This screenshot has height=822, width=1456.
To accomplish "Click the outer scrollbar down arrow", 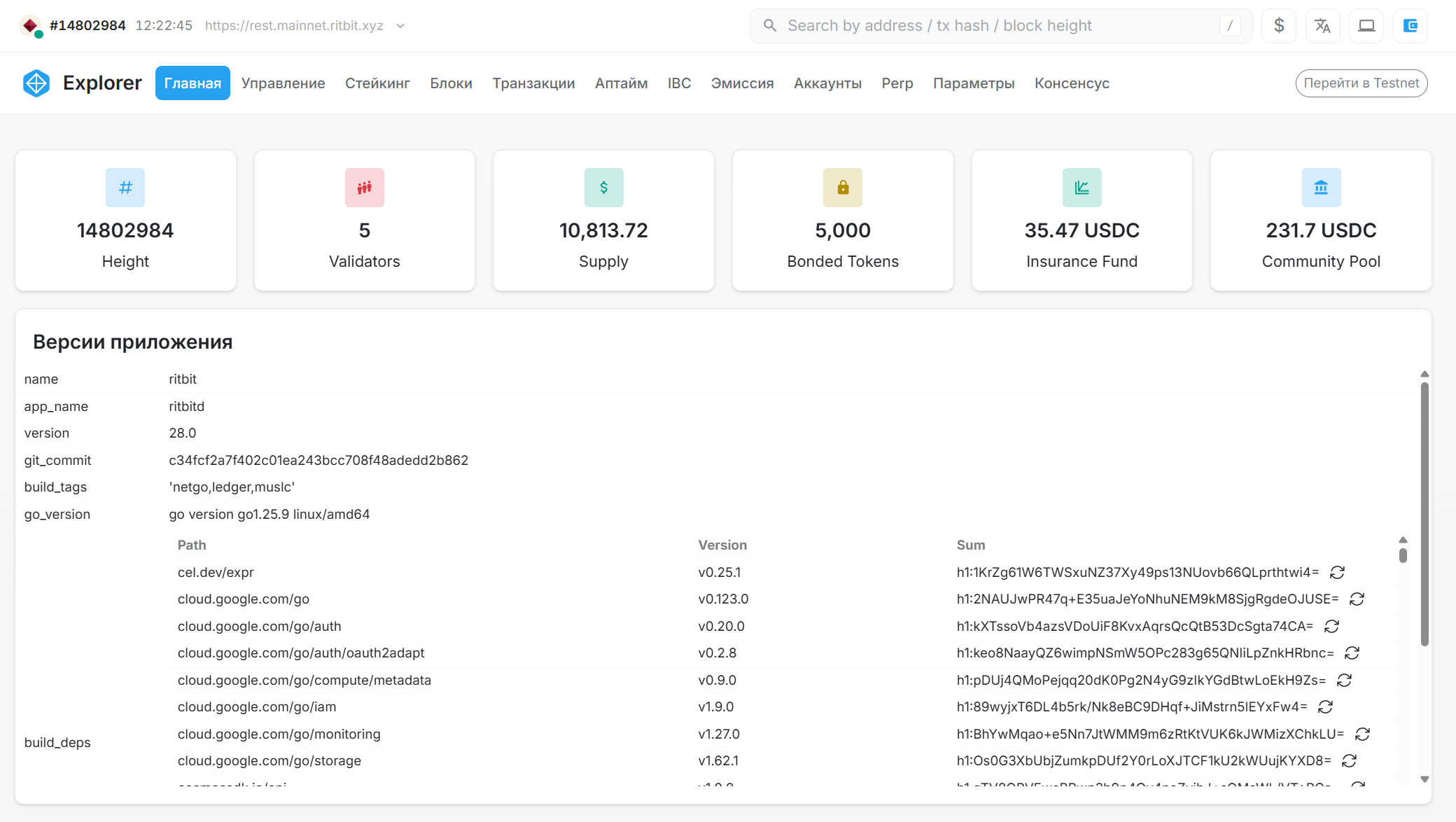I will tap(1424, 779).
